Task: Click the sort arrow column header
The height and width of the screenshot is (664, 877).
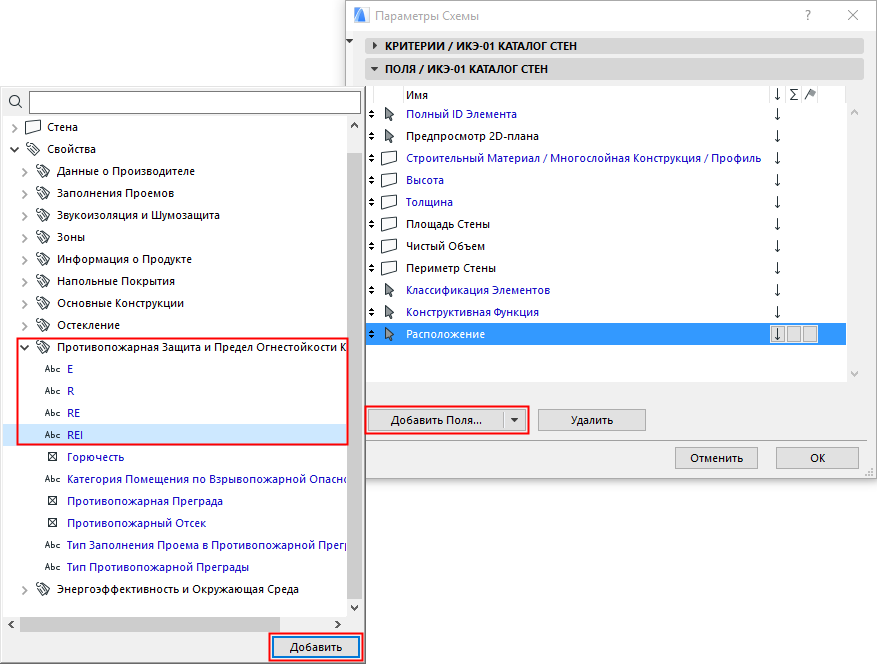Action: (777, 95)
